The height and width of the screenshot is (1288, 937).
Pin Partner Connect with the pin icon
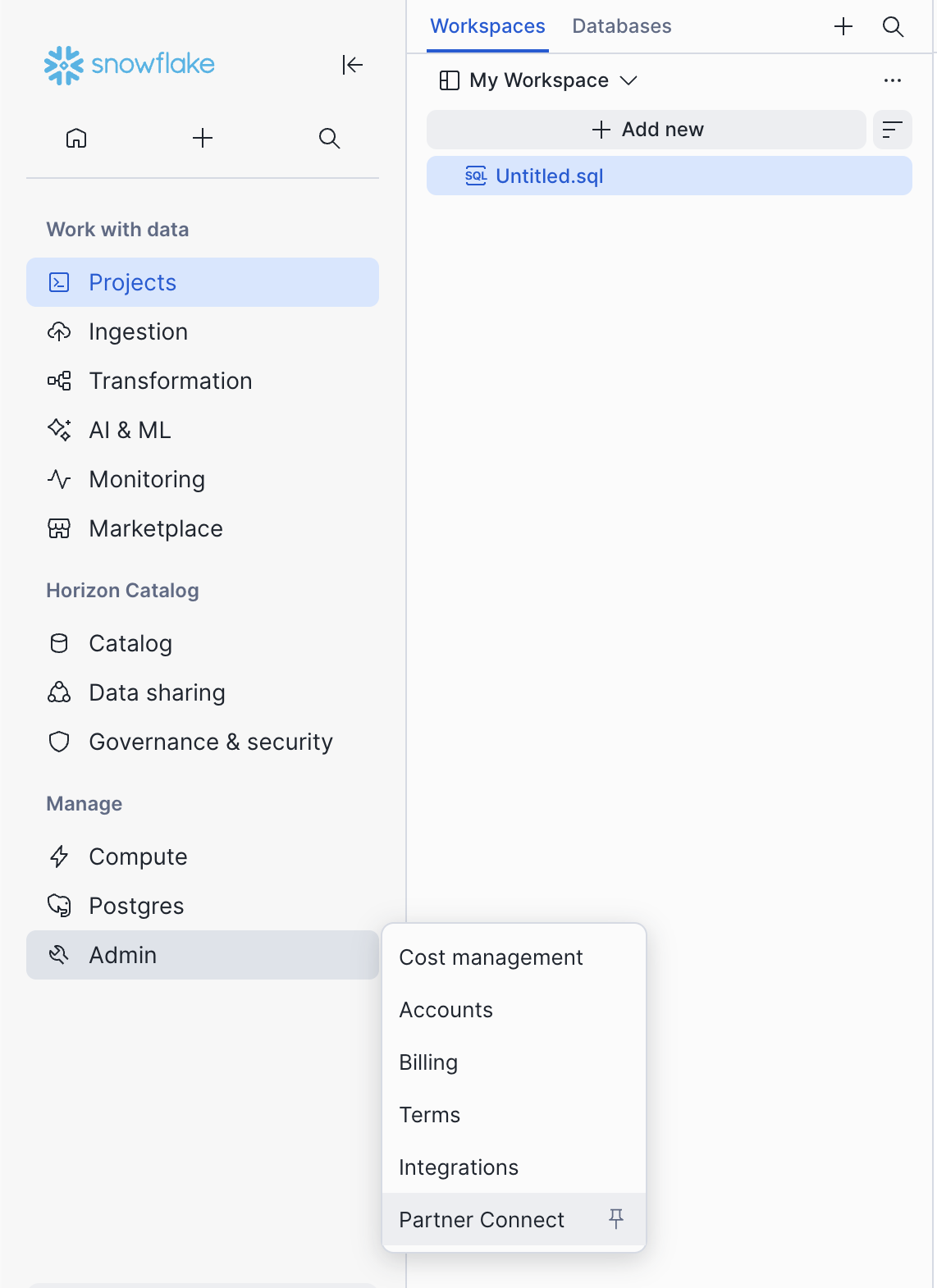(x=616, y=1219)
